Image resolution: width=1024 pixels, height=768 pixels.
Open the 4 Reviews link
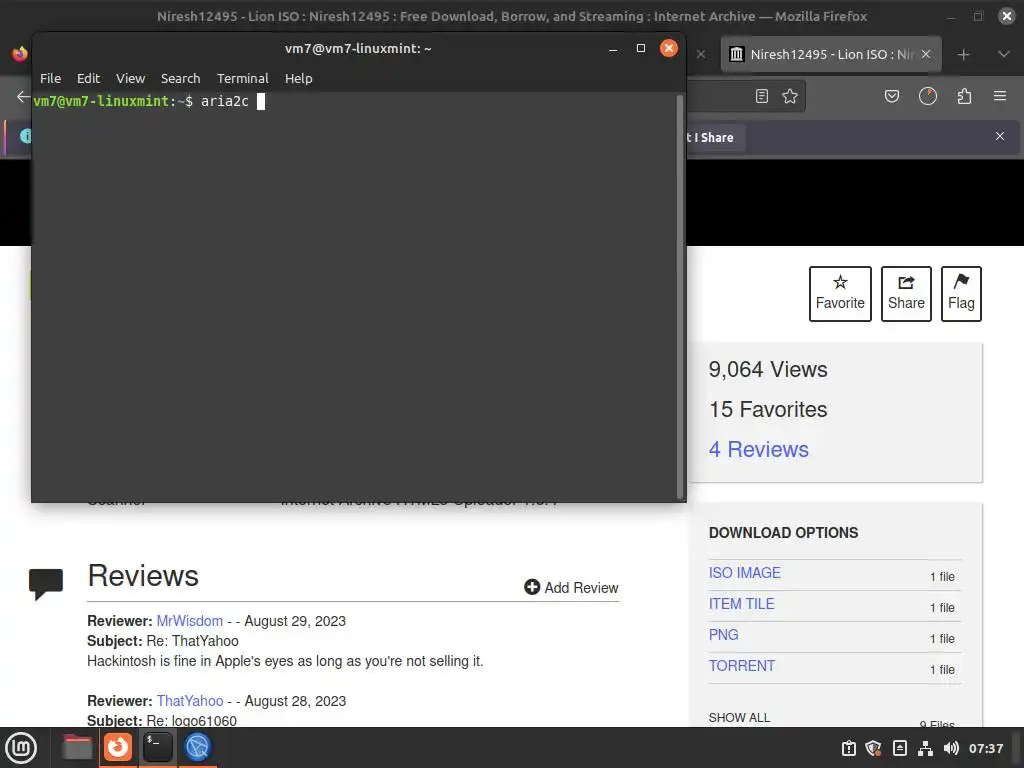[x=759, y=449]
